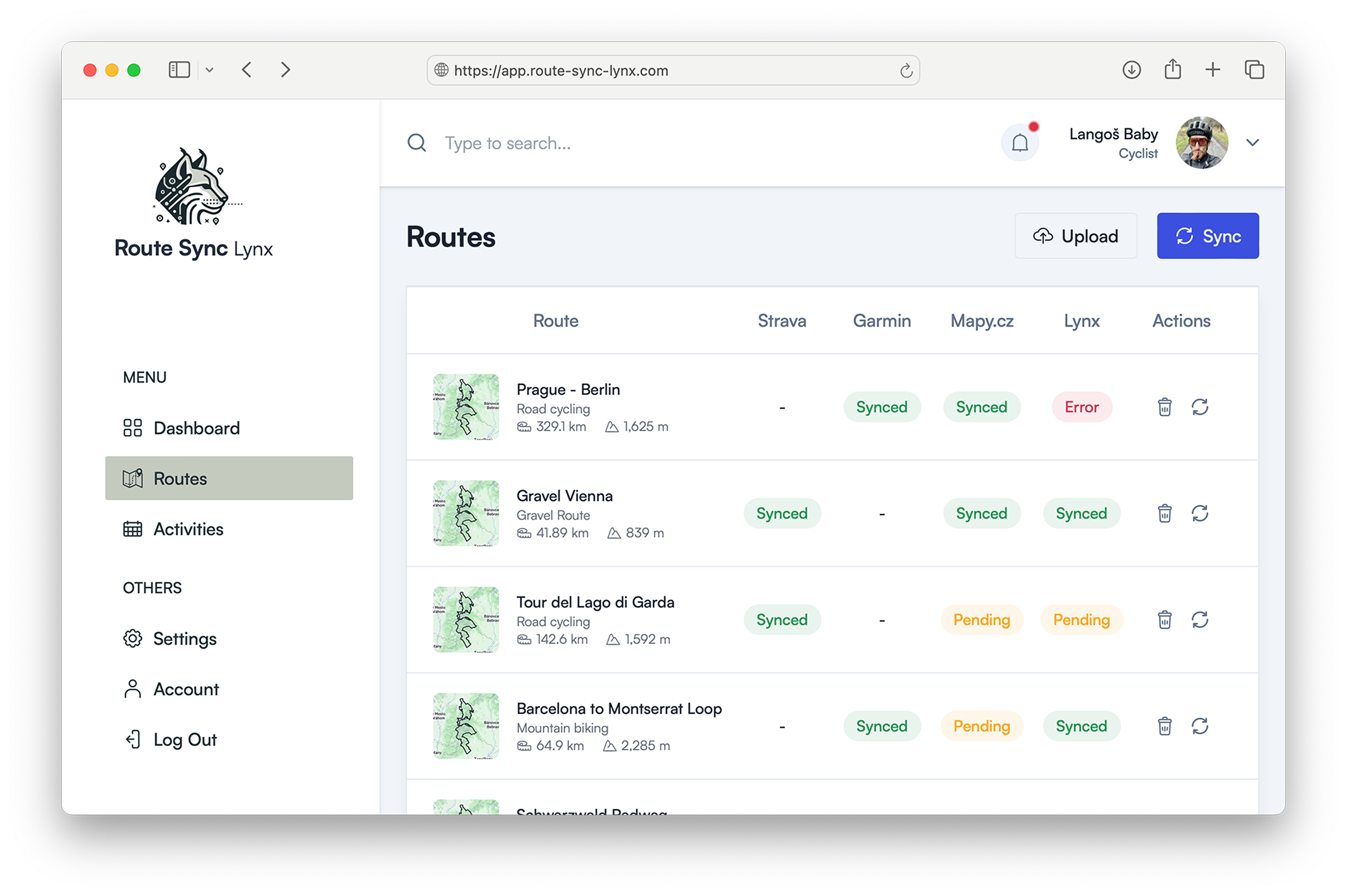
Task: Open the Prague - Berlin map thumbnail
Action: pyautogui.click(x=466, y=407)
